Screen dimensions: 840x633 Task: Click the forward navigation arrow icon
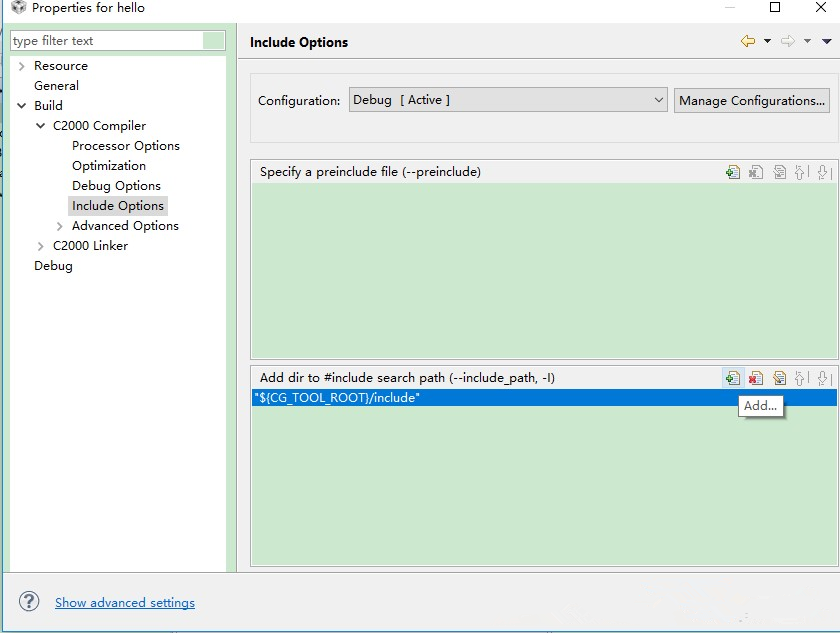[788, 41]
